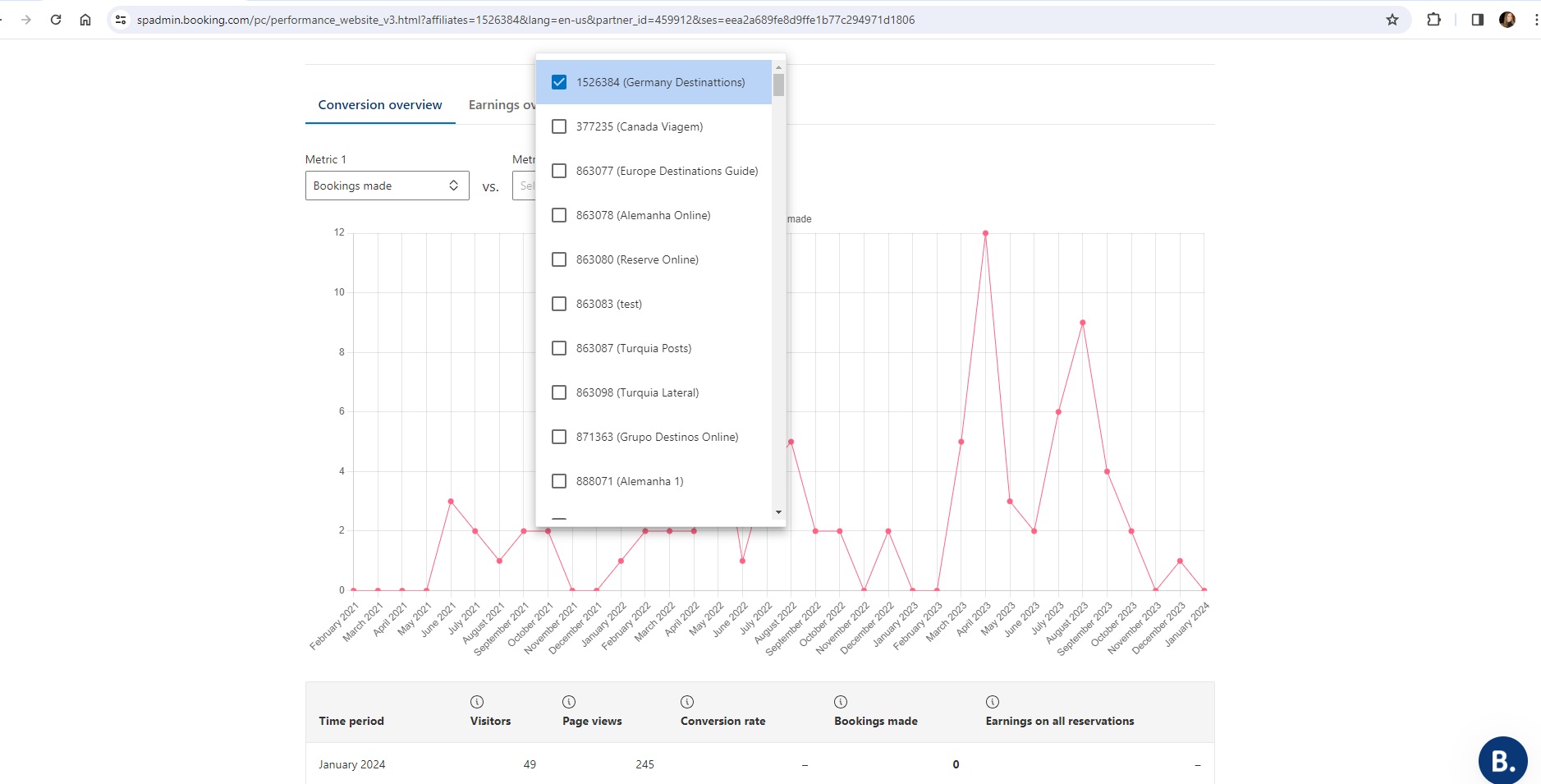Click the Visitors column header

click(x=490, y=721)
